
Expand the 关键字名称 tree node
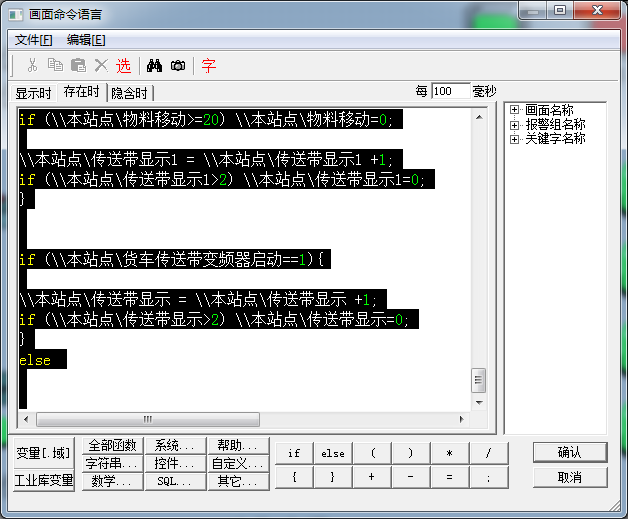click(515, 139)
